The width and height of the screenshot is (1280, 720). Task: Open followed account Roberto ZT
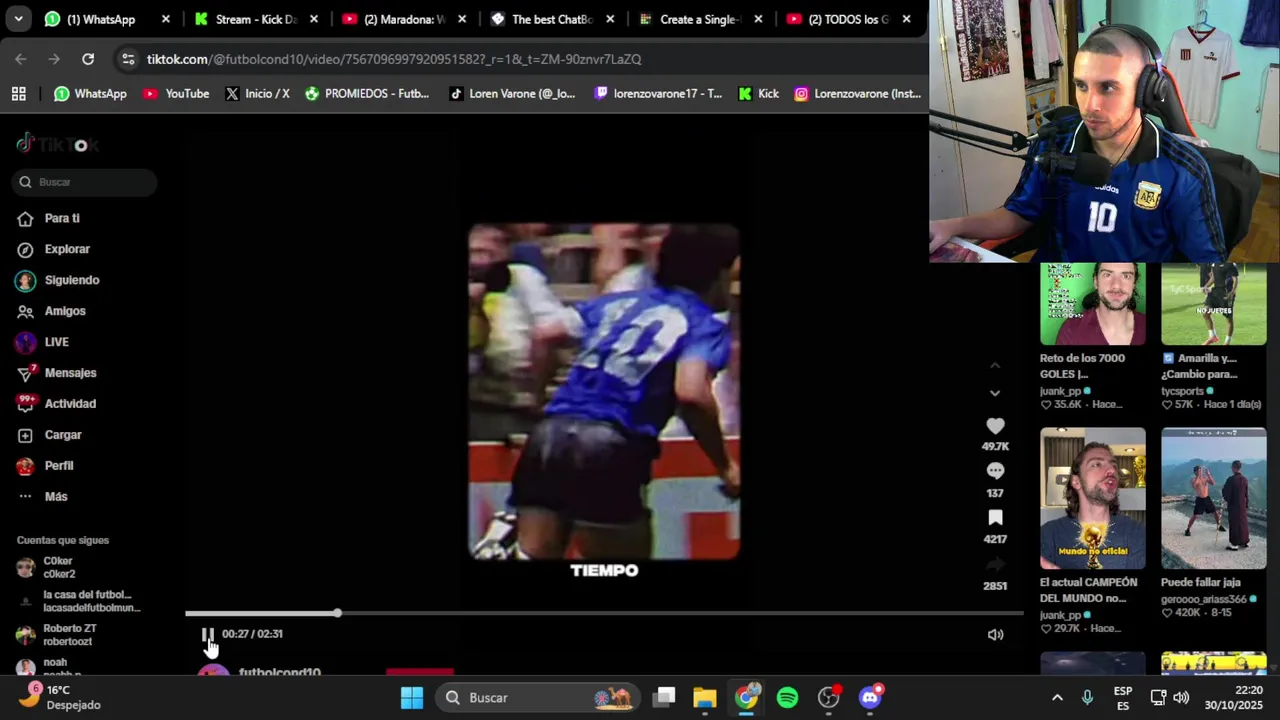pyautogui.click(x=68, y=635)
